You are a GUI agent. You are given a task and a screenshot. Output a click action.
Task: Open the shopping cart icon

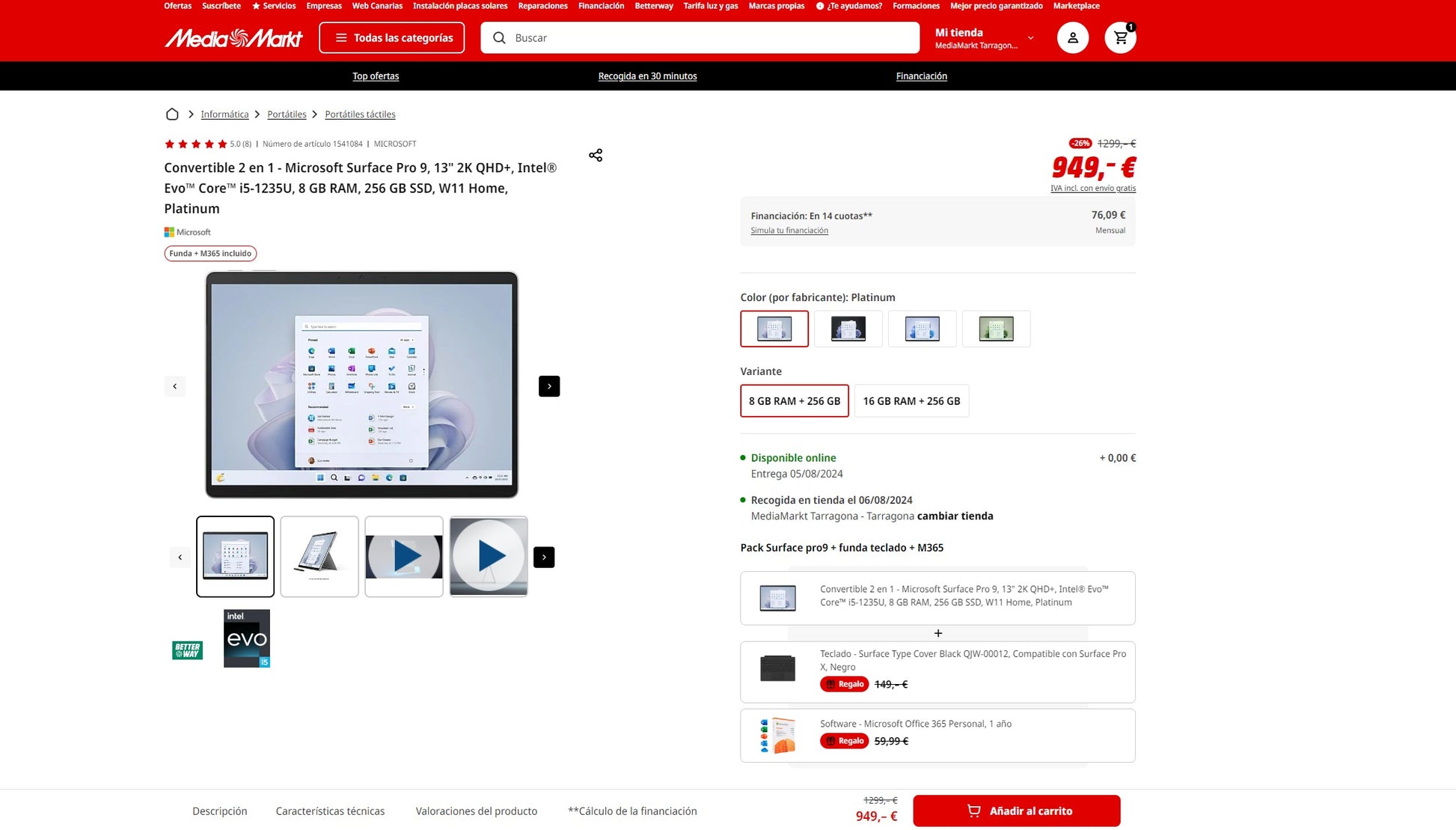(1120, 37)
